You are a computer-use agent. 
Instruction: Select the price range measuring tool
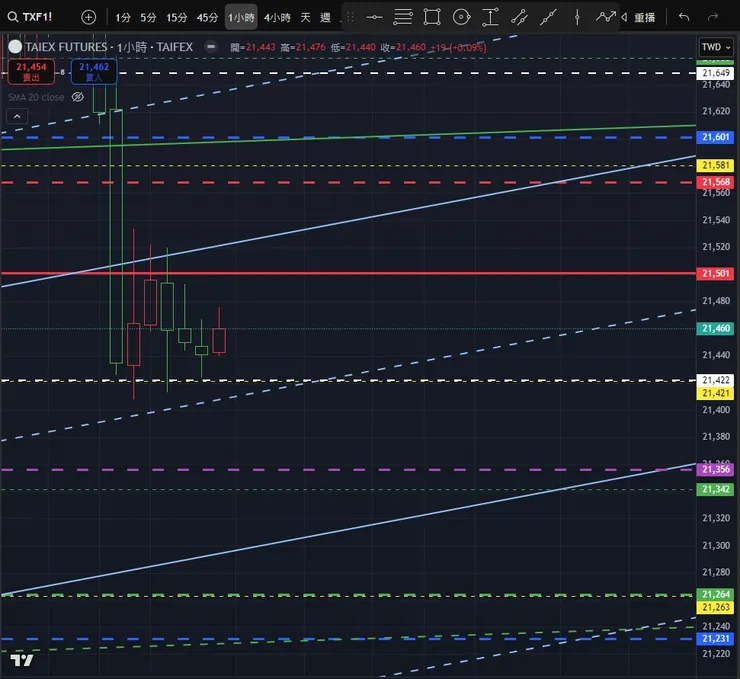click(x=490, y=17)
